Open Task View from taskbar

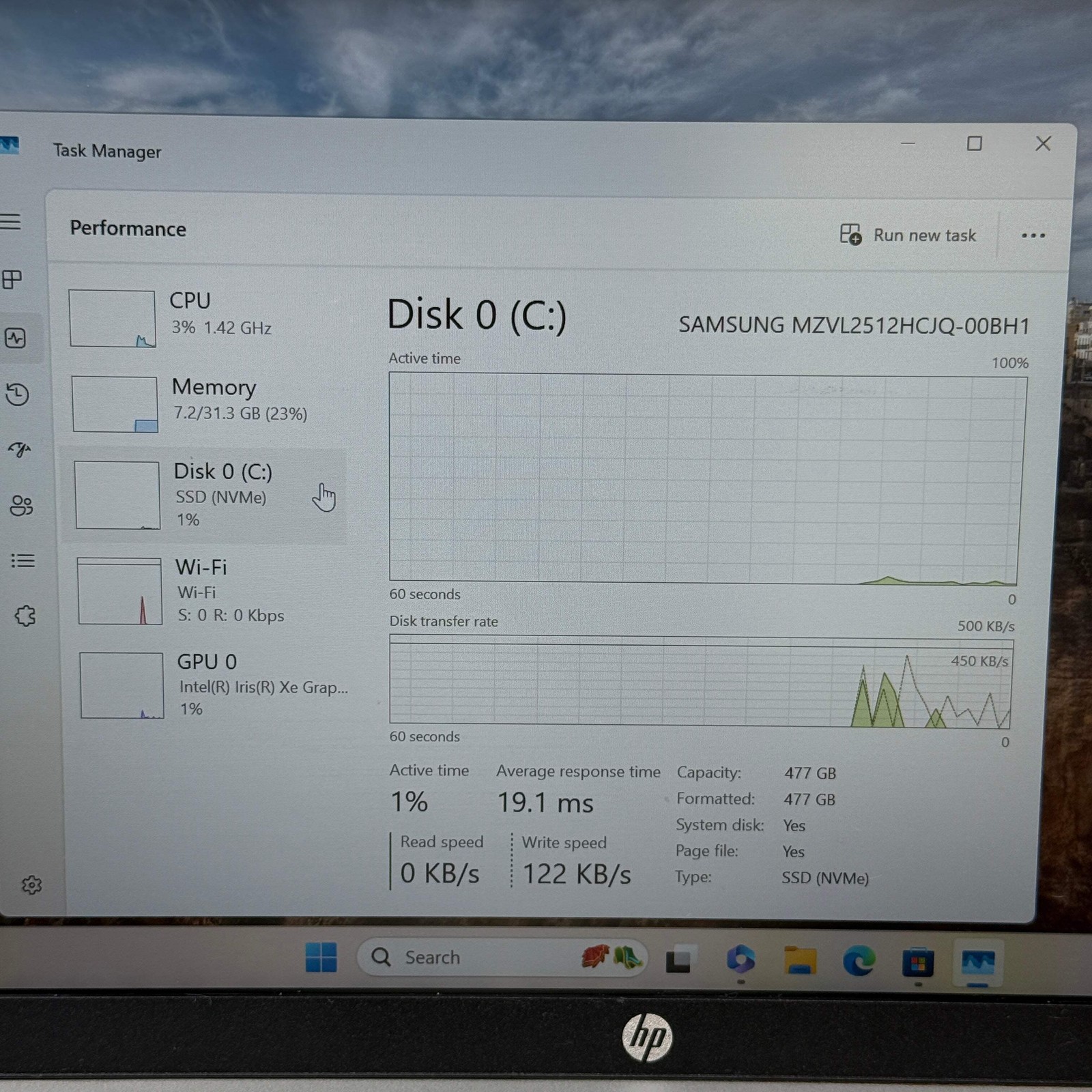(x=678, y=960)
